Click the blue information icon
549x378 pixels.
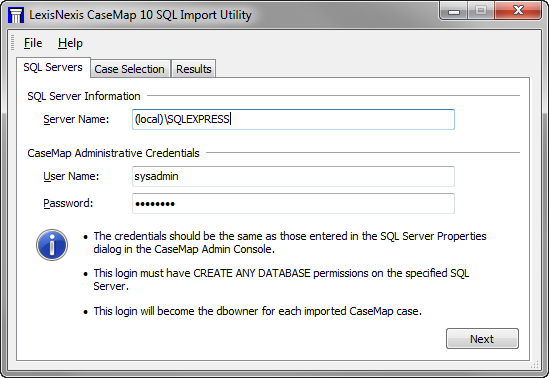[x=52, y=245]
